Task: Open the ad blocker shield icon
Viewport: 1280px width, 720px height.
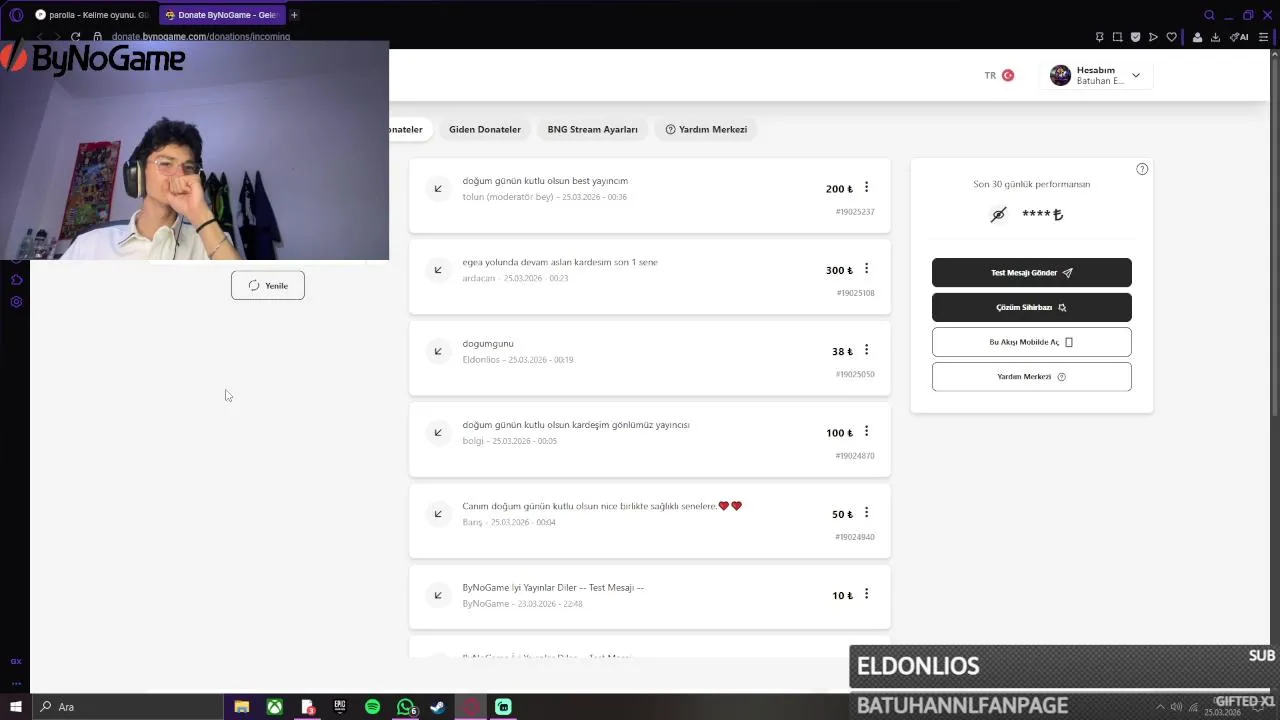Action: 1135,37
